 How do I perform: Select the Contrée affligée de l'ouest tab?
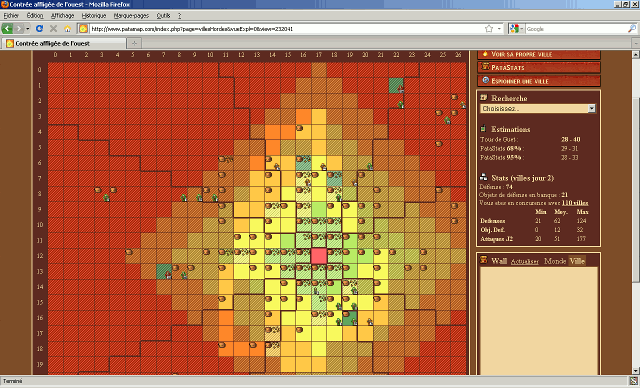tap(64, 43)
